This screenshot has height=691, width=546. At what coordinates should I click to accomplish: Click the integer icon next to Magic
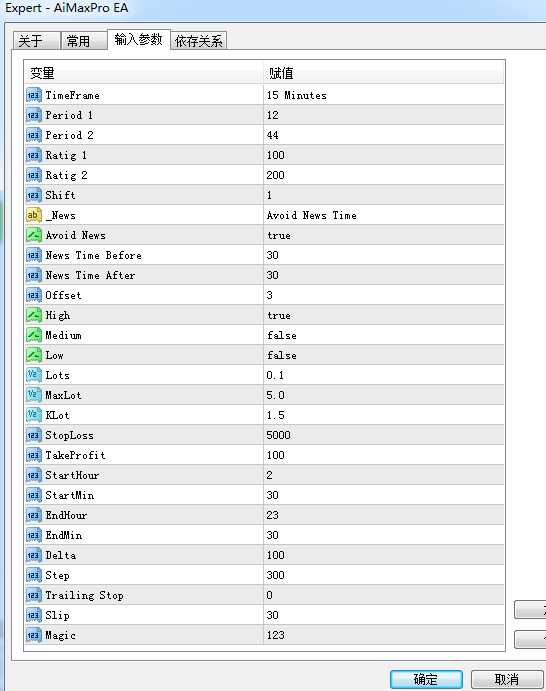[x=34, y=635]
